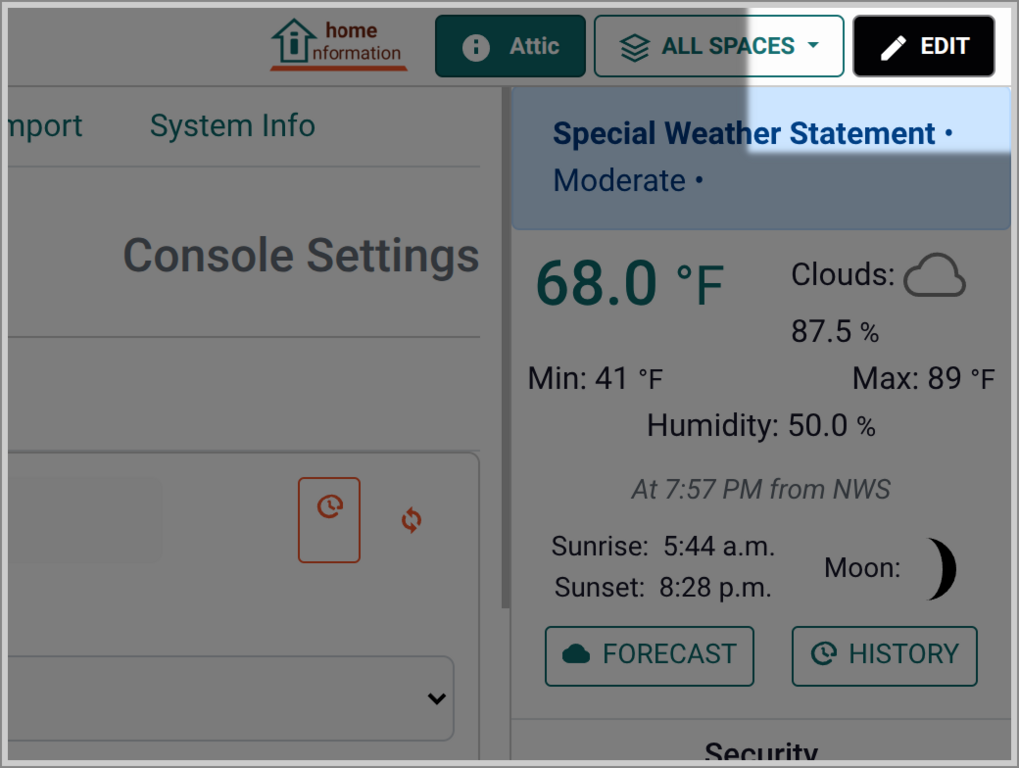This screenshot has width=1019, height=768.
Task: Switch to the System Info tab
Action: 232,125
